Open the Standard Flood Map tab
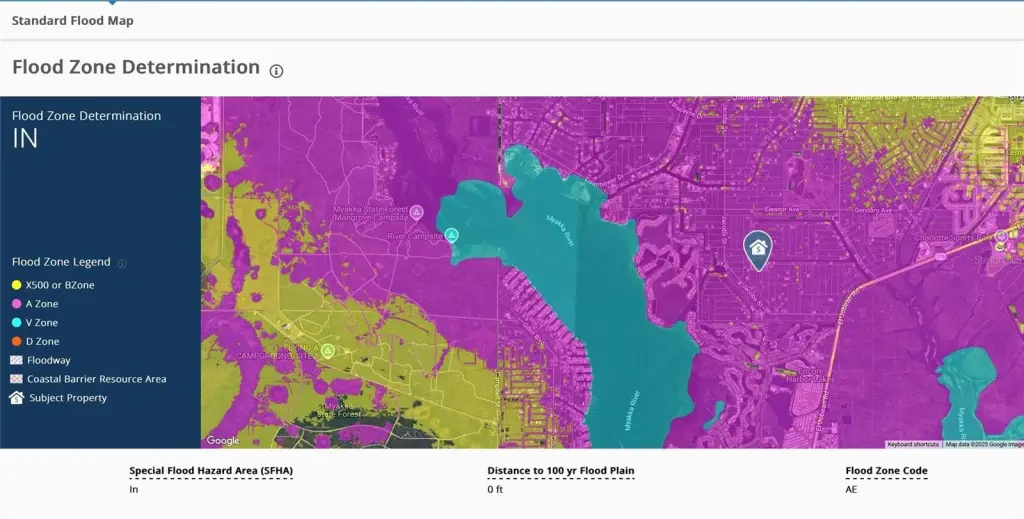 (x=72, y=20)
